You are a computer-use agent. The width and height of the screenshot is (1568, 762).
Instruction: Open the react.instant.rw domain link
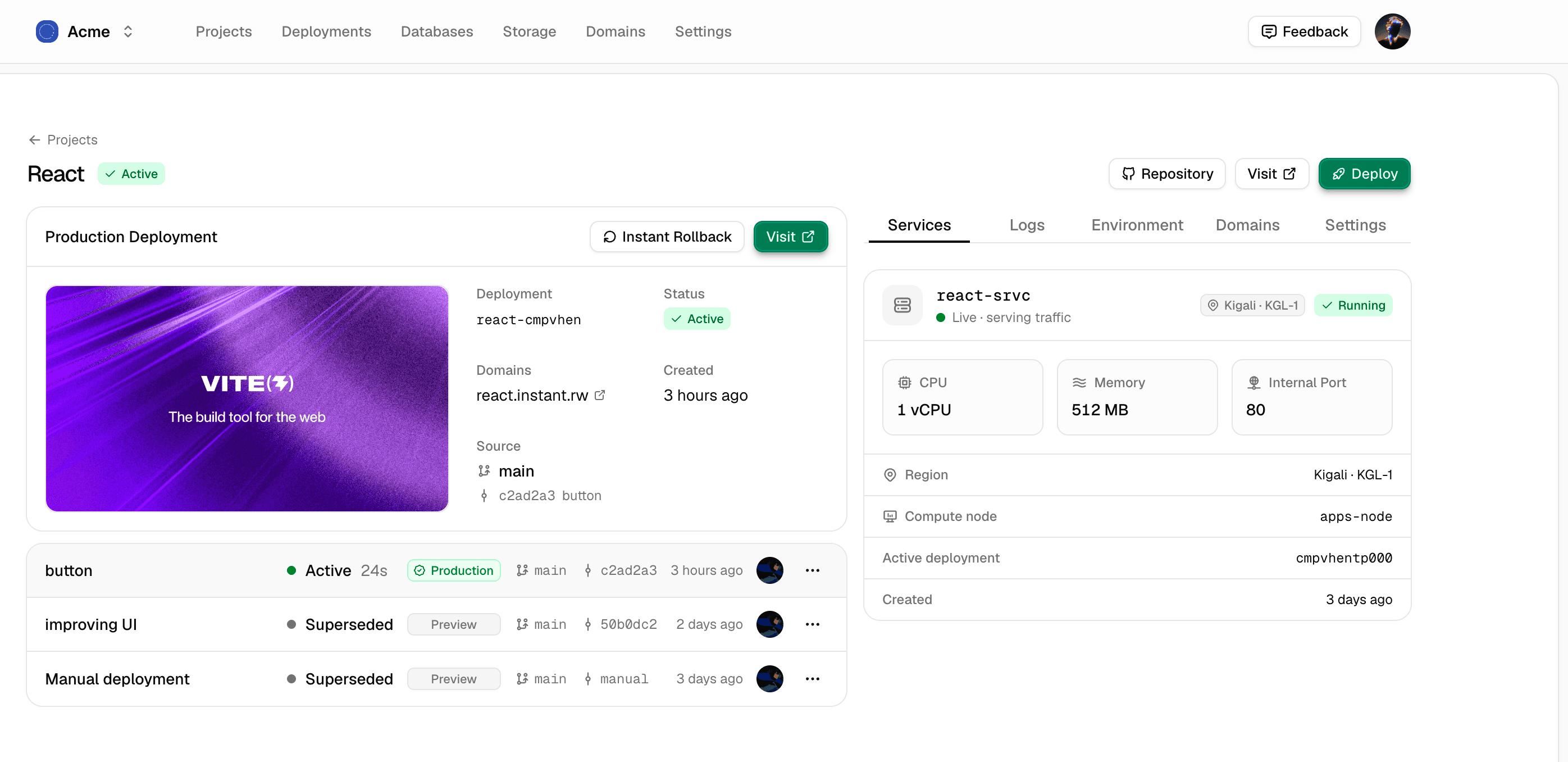click(531, 396)
